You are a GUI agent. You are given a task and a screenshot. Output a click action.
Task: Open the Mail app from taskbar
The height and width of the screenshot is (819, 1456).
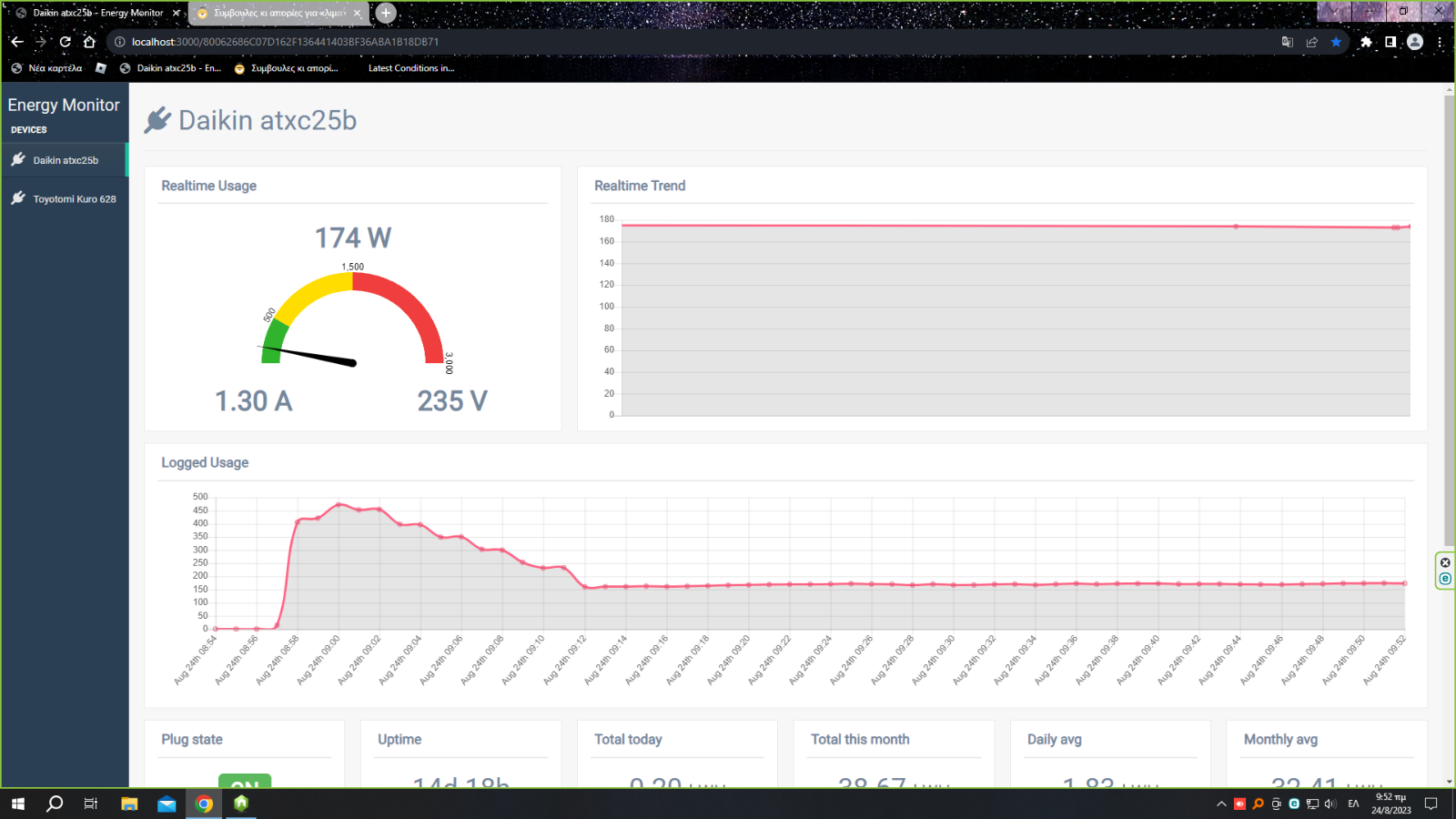click(x=167, y=804)
